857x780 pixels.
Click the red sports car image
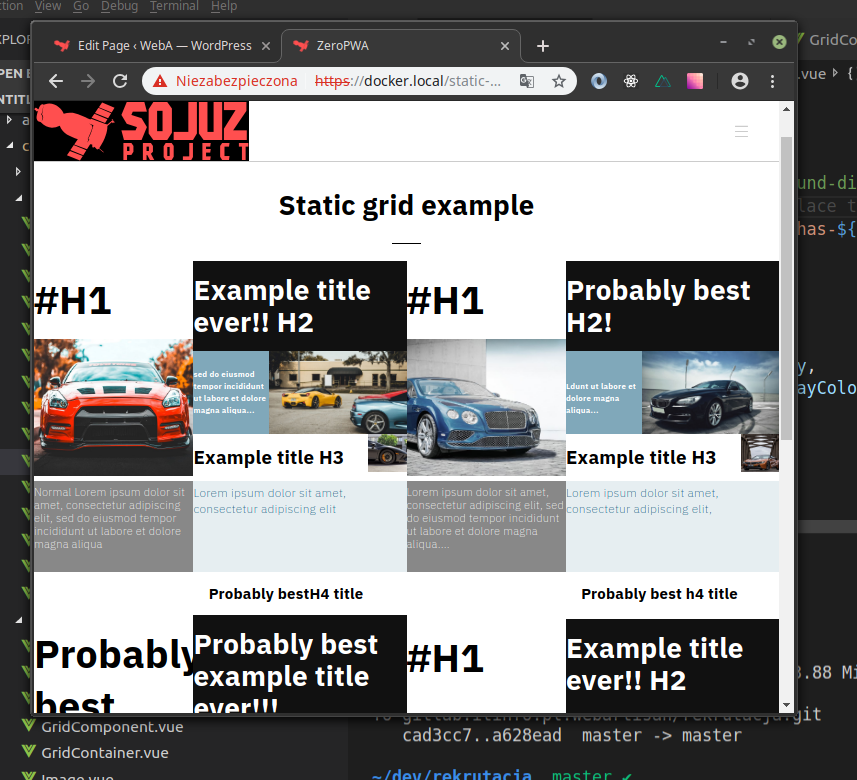pyautogui.click(x=113, y=407)
